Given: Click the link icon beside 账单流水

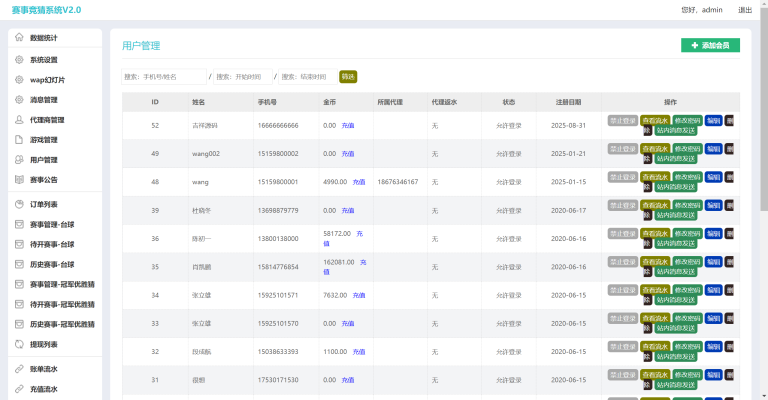Looking at the screenshot, I should pos(19,369).
